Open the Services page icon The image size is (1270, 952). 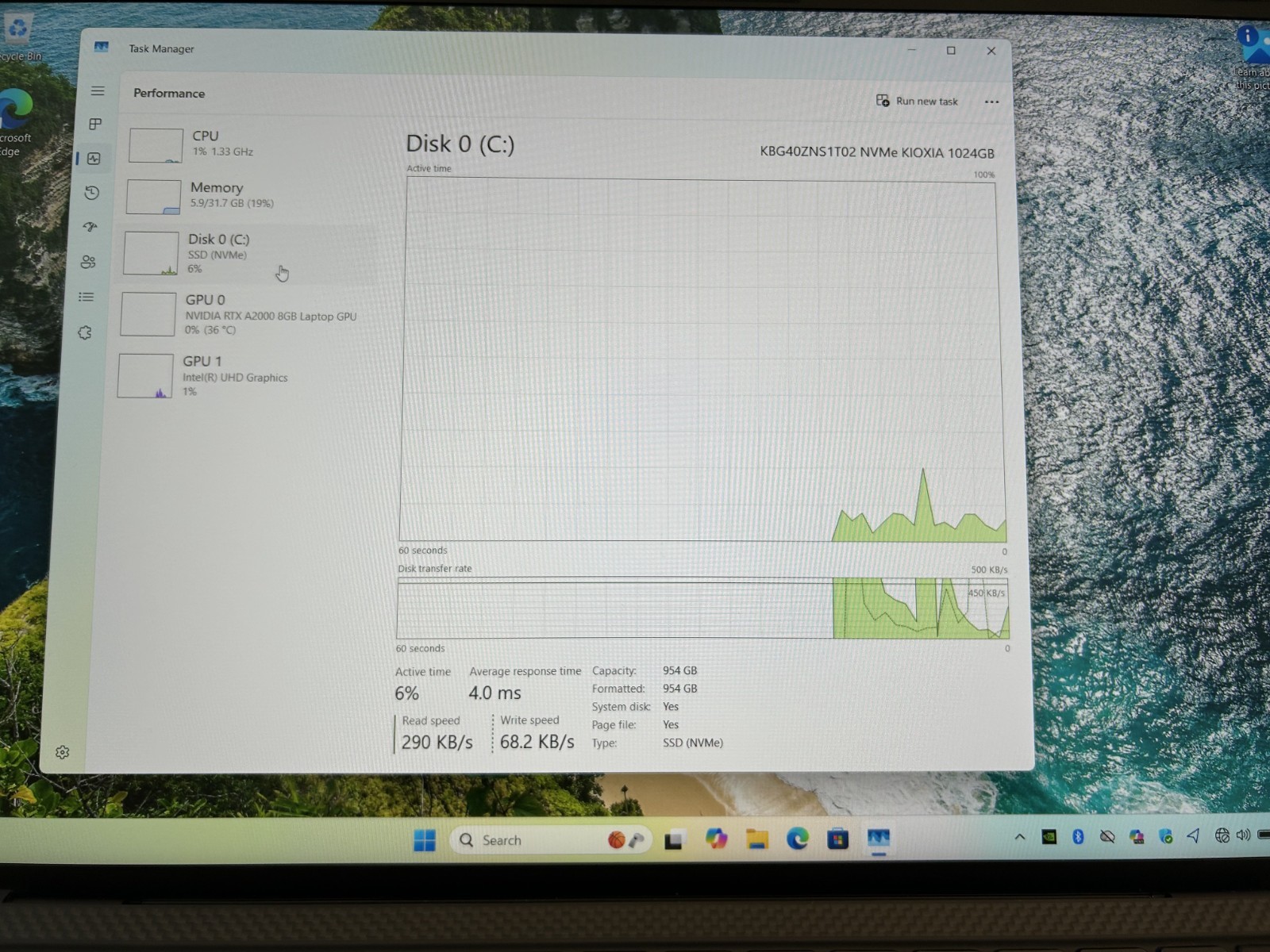[x=85, y=332]
